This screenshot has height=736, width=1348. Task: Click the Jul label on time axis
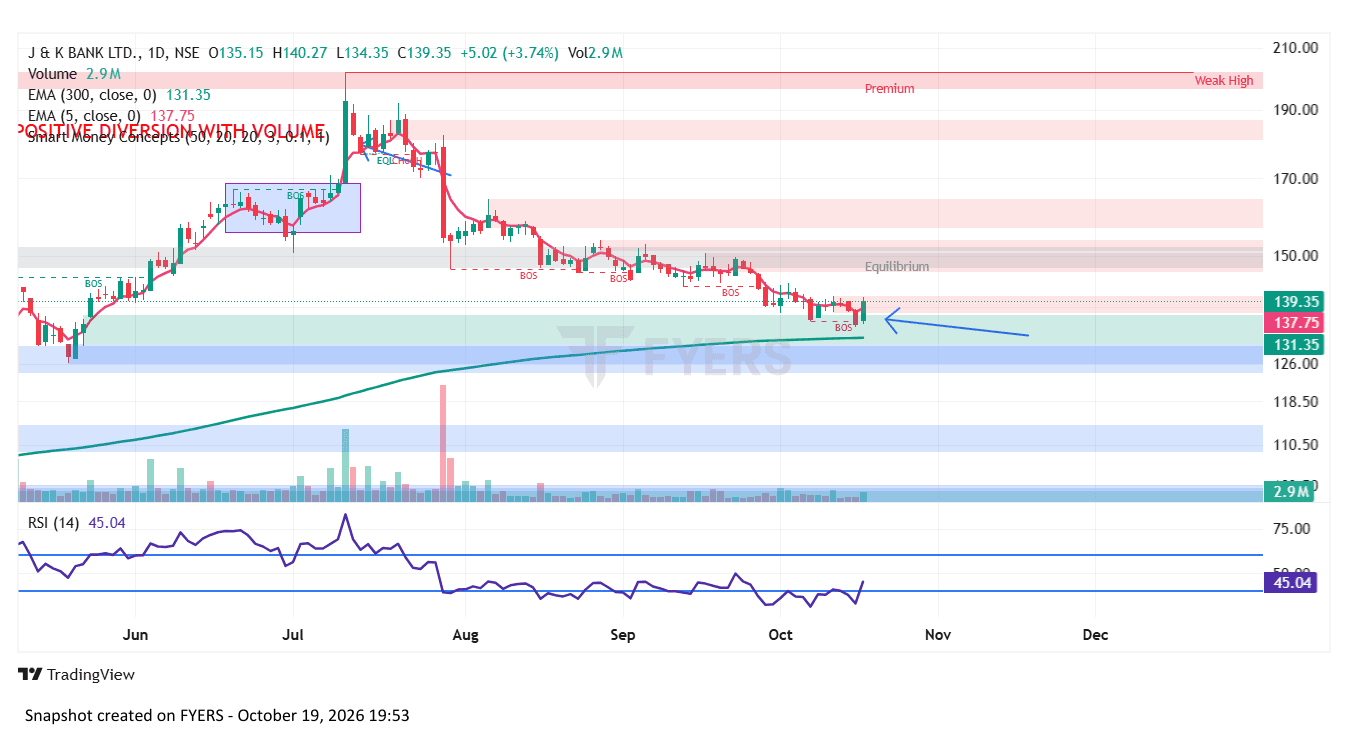point(293,634)
